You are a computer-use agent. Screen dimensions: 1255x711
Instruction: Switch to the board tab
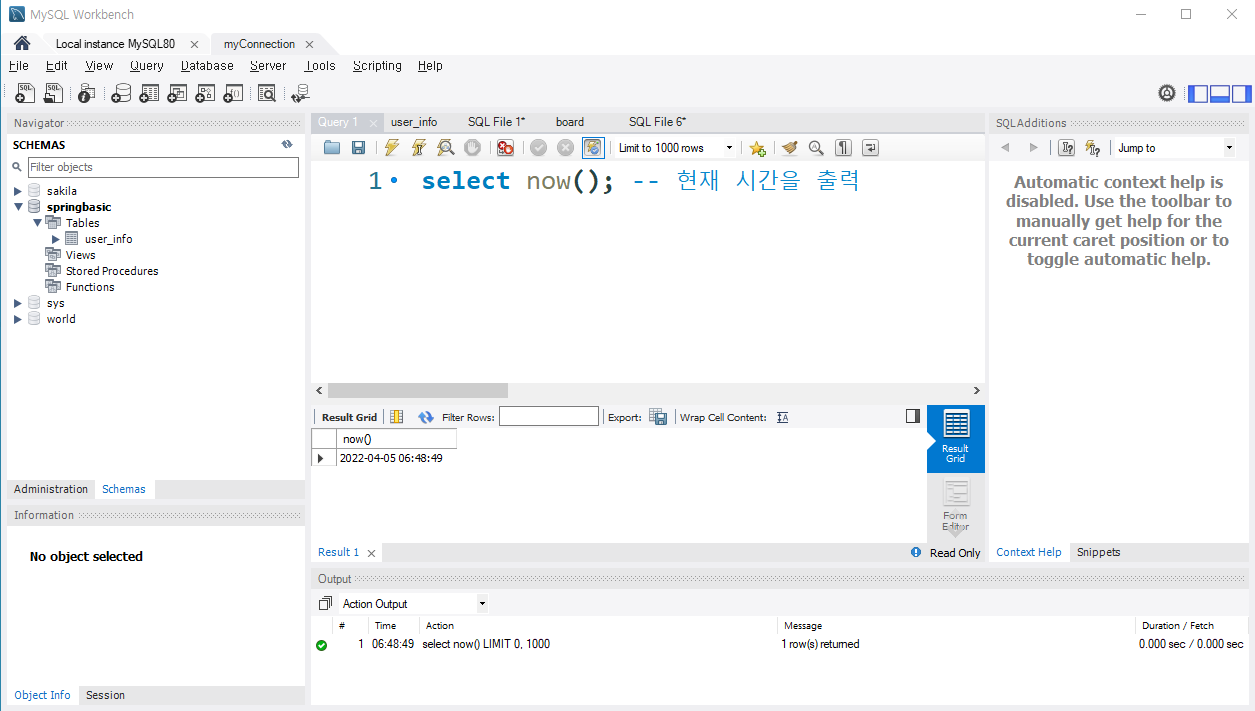pos(570,122)
